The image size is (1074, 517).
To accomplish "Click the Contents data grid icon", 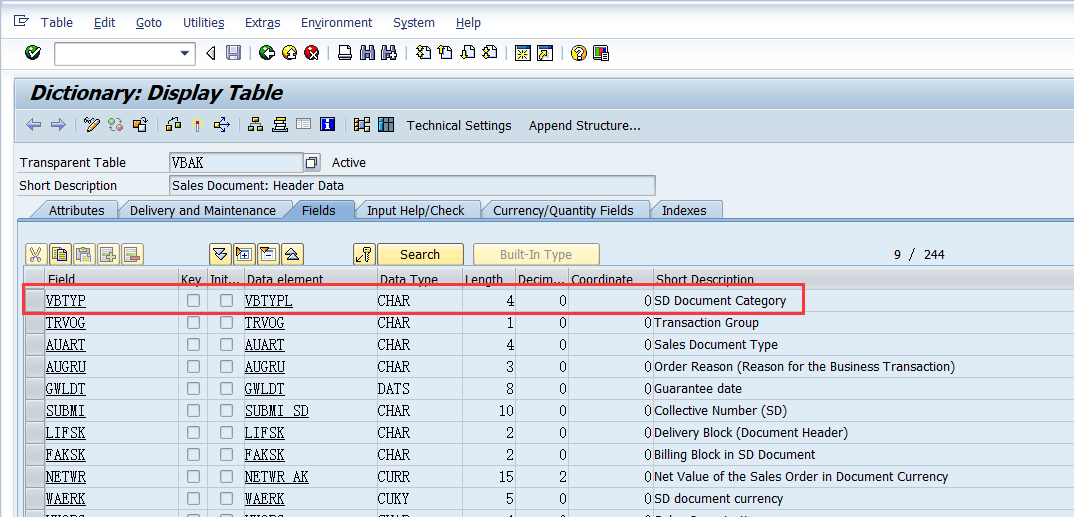I will tap(386, 125).
